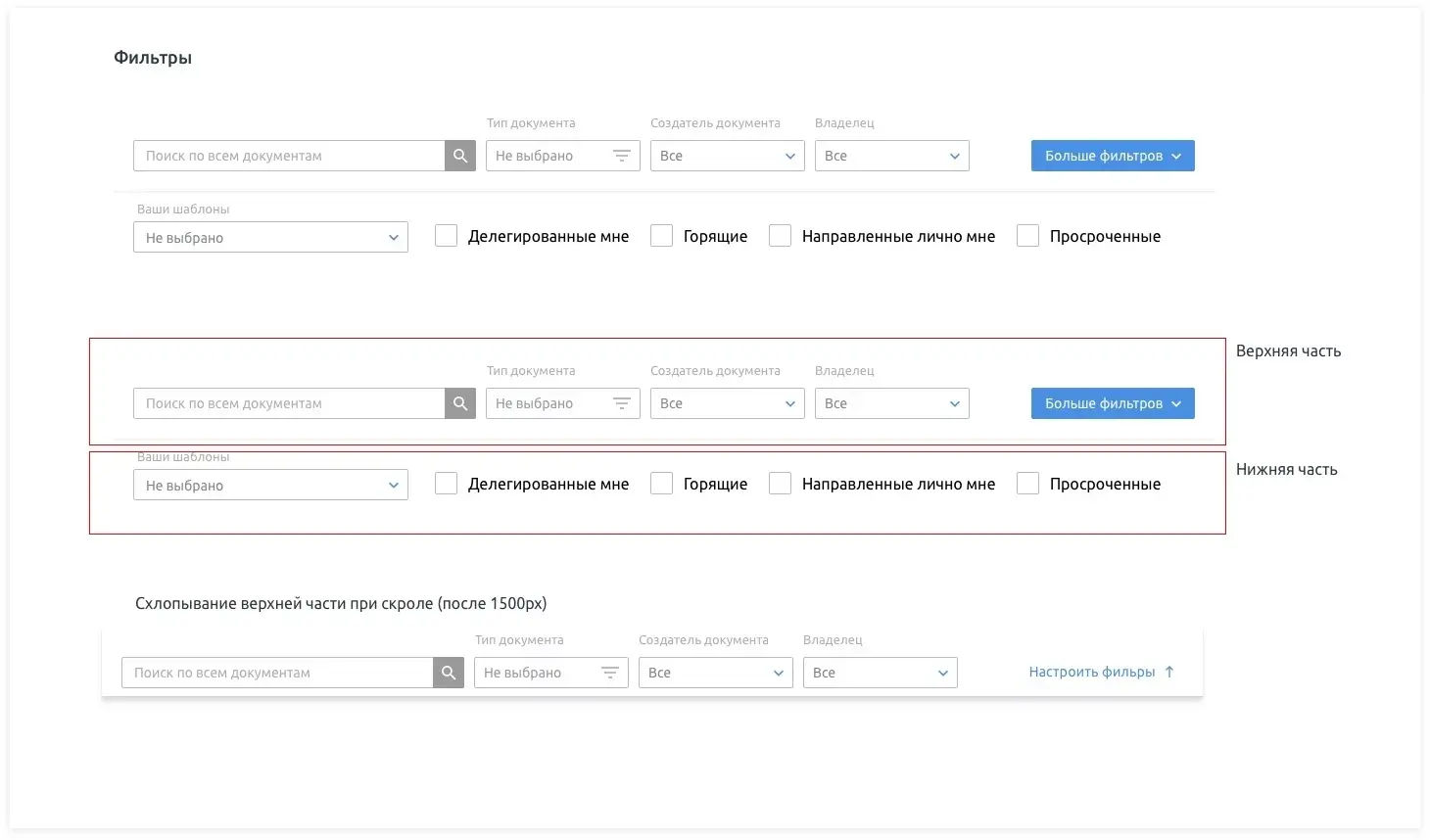Open Тип документа filter icon in the collapsed bar
The width and height of the screenshot is (1430, 840).
click(x=609, y=673)
